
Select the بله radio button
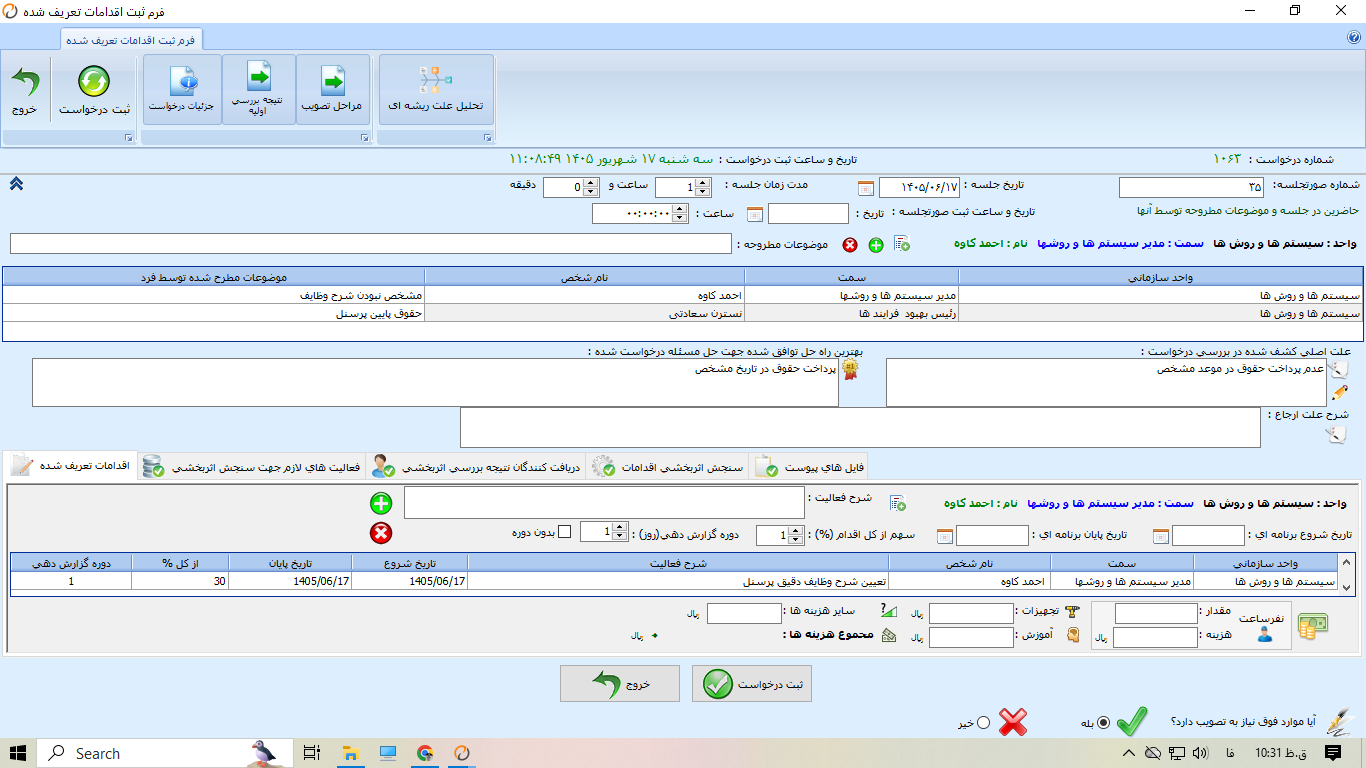tap(1103, 722)
